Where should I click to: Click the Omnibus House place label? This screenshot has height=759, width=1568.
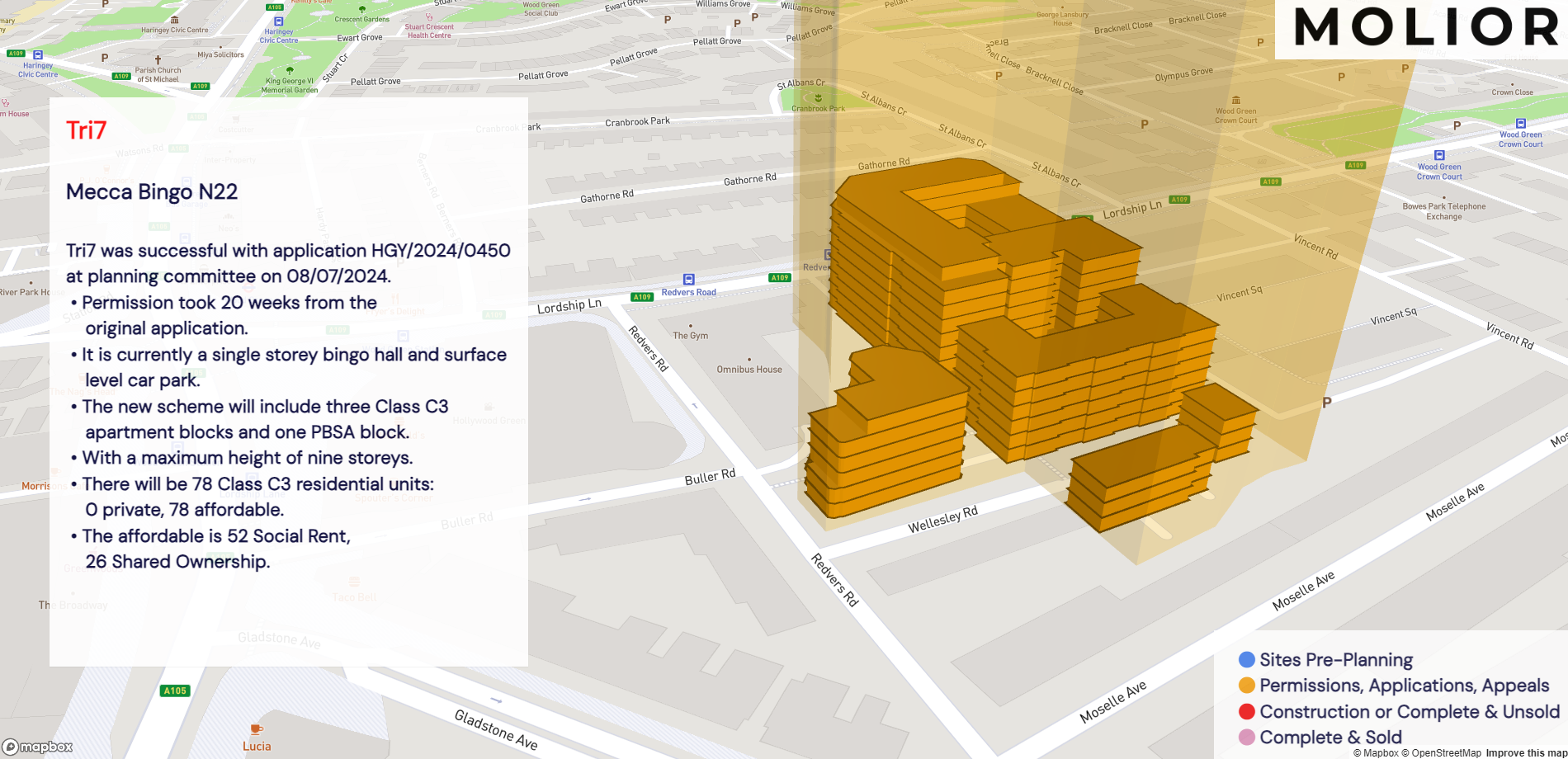tap(749, 370)
